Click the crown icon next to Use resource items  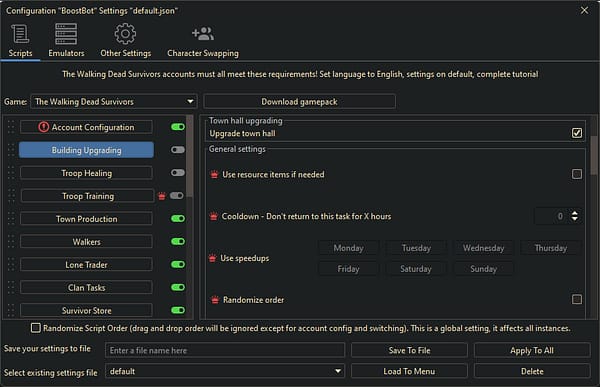pos(214,175)
